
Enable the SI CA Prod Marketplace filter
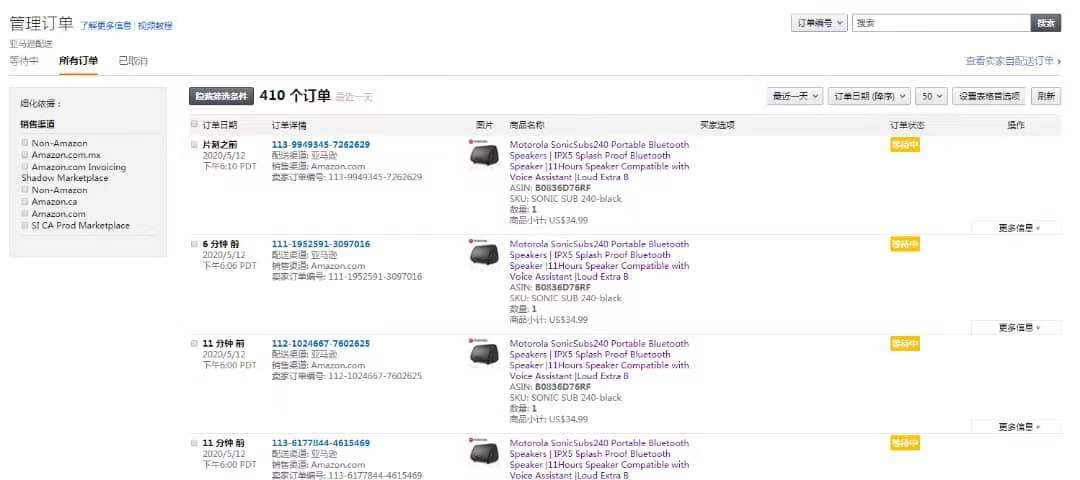[25, 225]
